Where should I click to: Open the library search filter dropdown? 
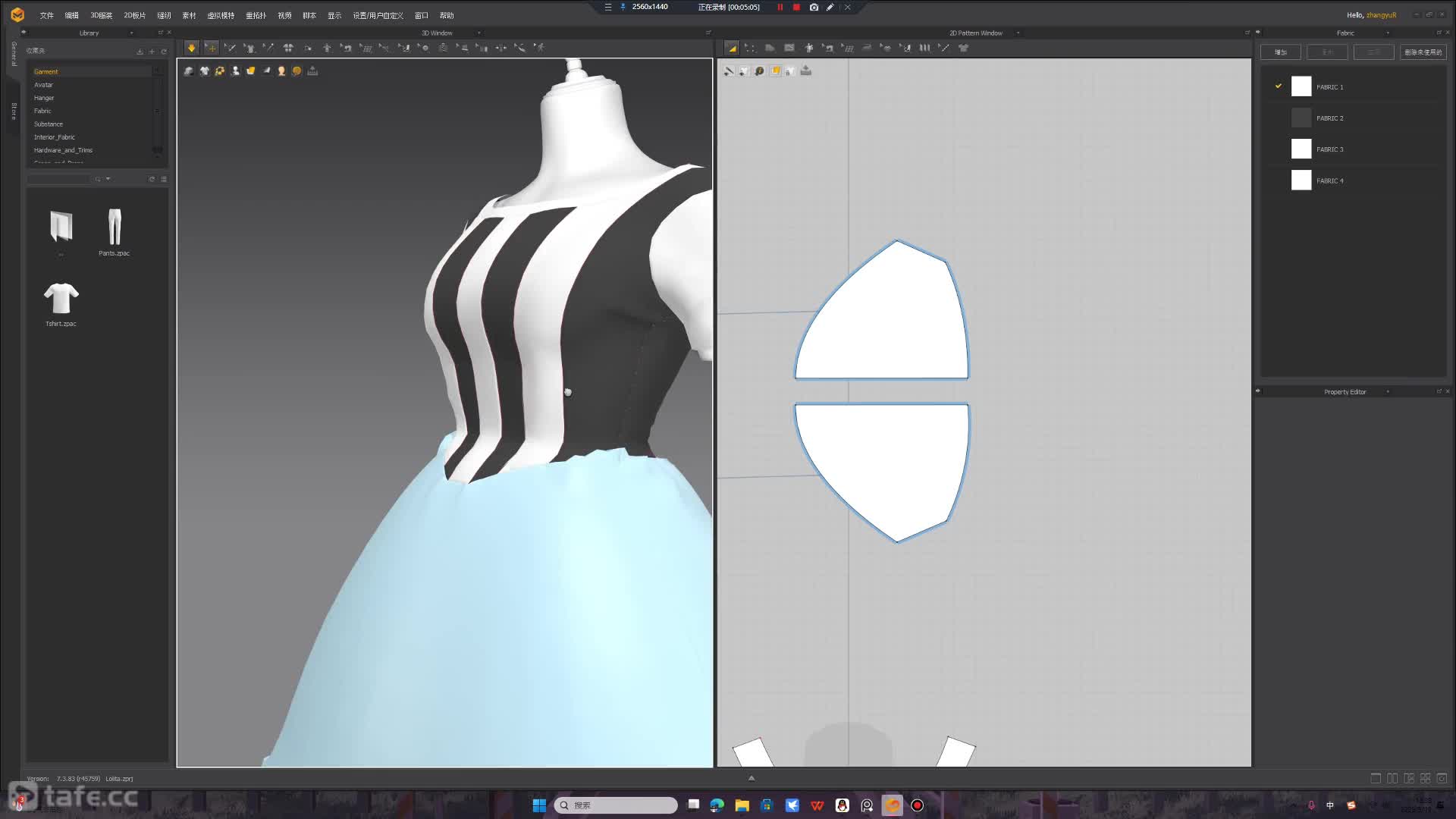108,179
